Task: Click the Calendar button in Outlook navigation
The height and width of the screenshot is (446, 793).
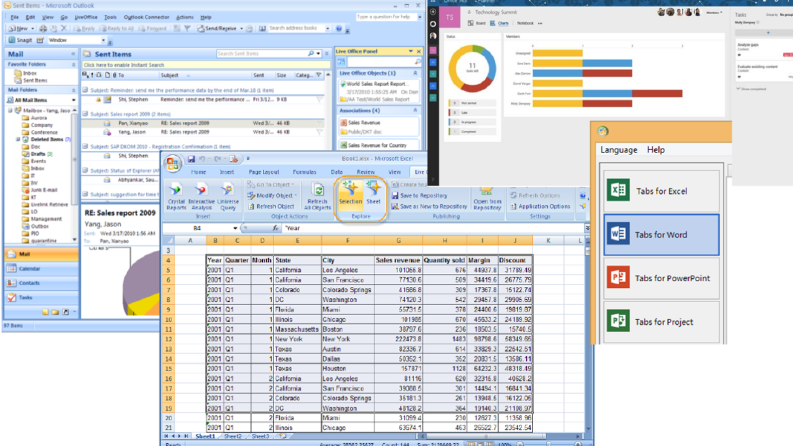Action: (41, 269)
